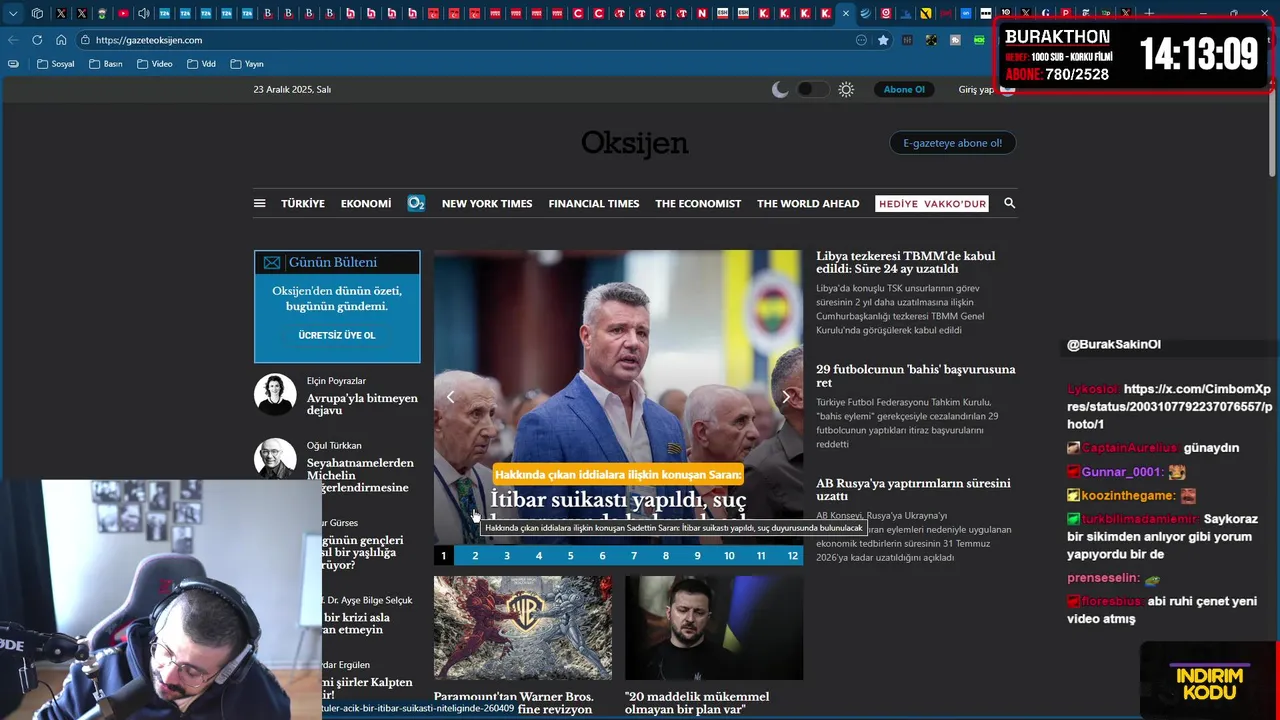Open Warner Bros. article thumbnail
The height and width of the screenshot is (720, 1280).
tap(523, 628)
